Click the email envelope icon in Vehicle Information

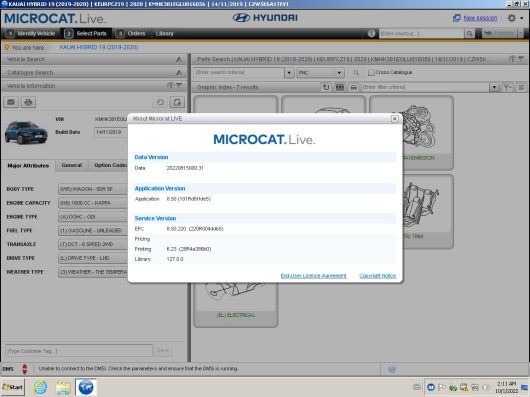point(11,102)
